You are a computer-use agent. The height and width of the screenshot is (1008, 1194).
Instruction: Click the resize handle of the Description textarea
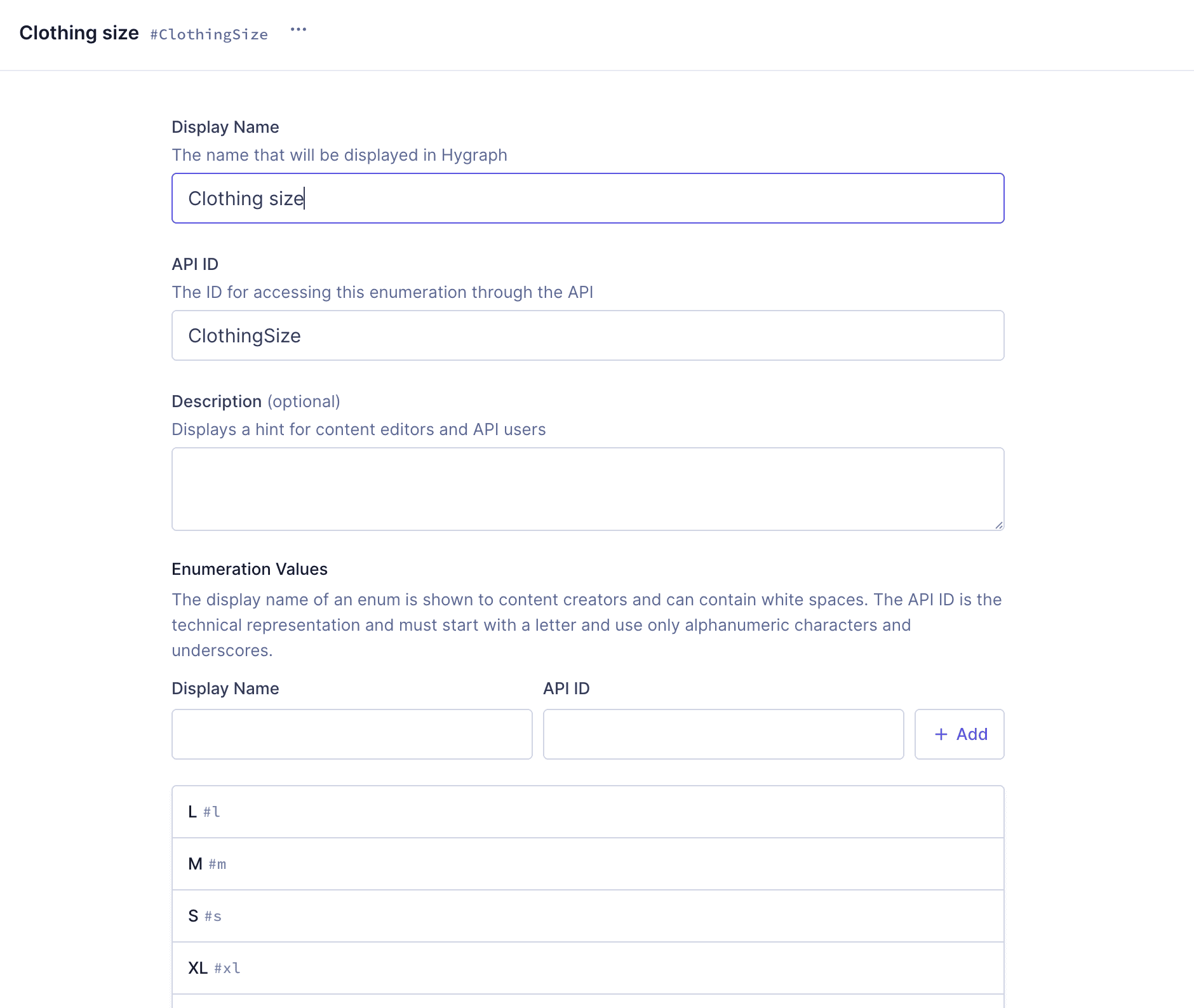(998, 523)
